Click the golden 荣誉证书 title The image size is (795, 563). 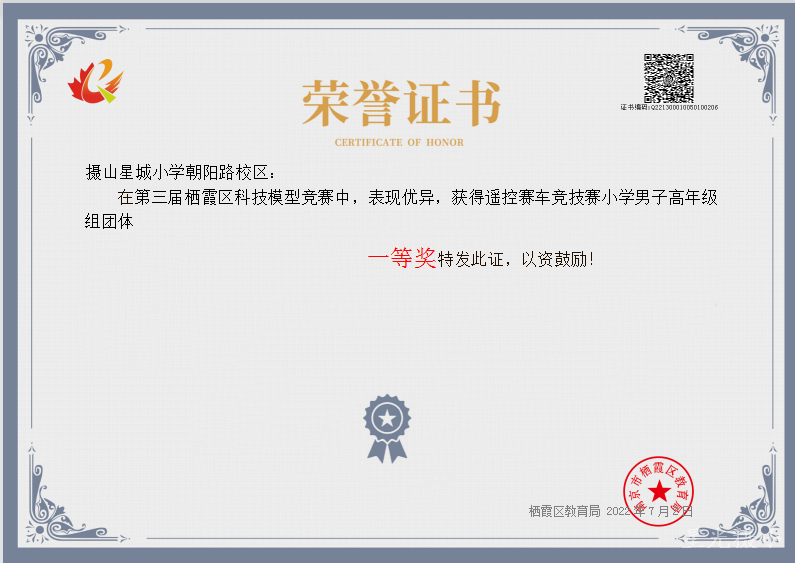click(x=402, y=103)
